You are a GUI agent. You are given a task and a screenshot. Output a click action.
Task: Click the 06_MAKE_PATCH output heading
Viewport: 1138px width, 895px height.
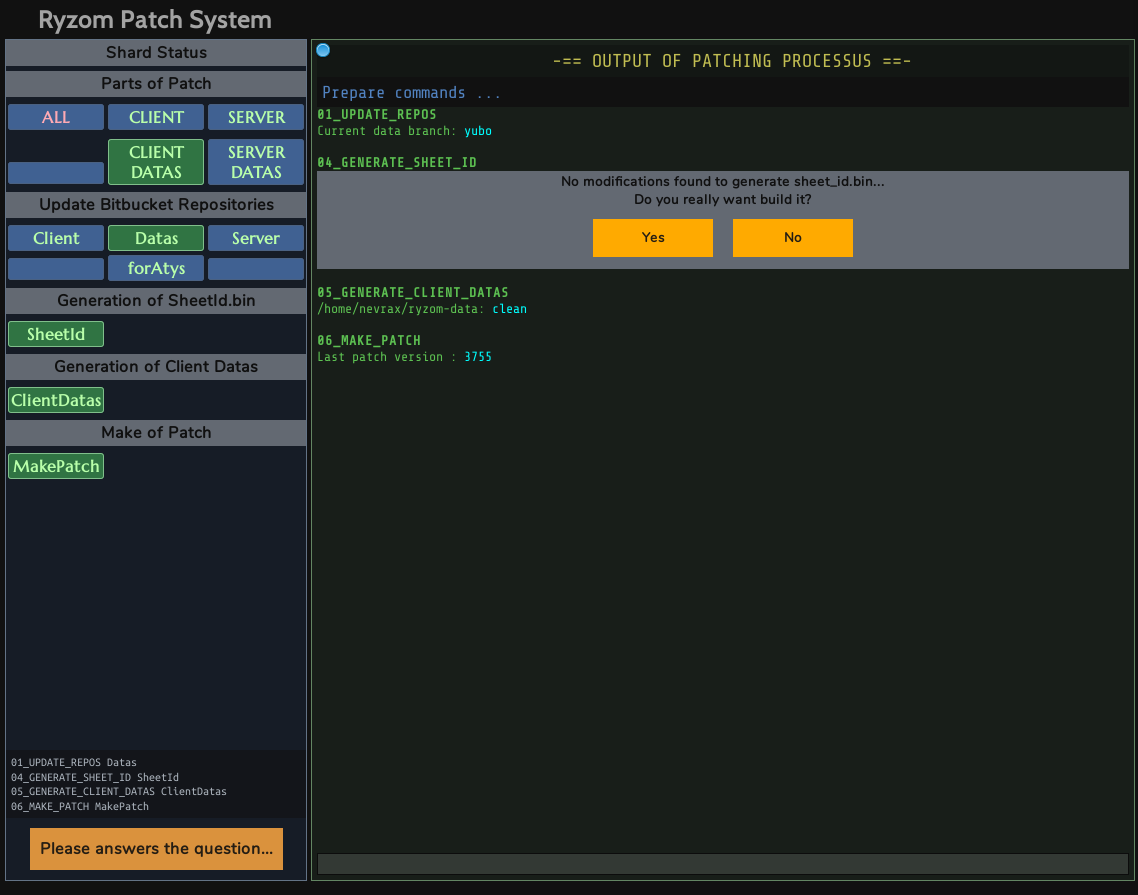pyautogui.click(x=369, y=340)
